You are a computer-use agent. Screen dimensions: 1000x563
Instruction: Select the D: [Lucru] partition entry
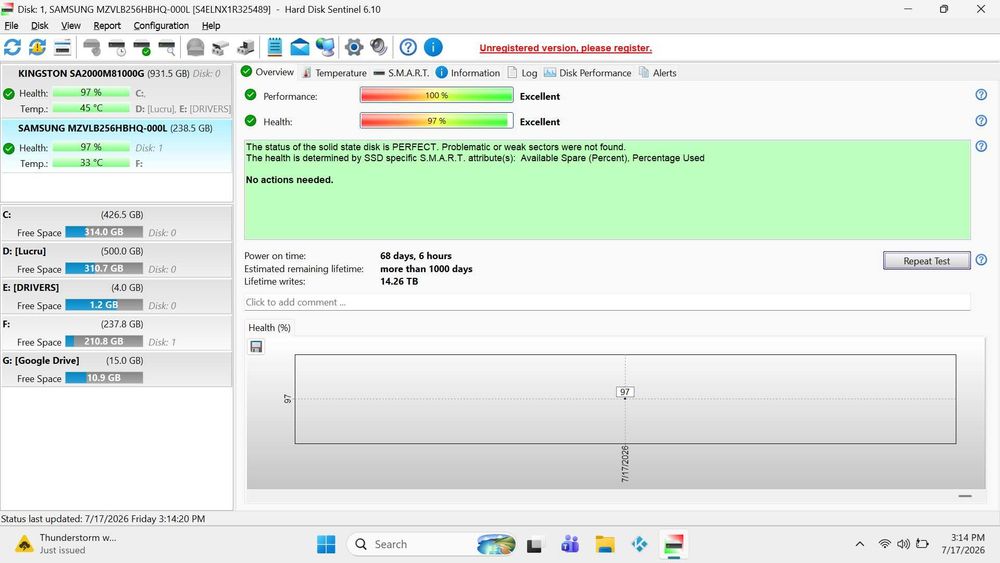tap(117, 260)
